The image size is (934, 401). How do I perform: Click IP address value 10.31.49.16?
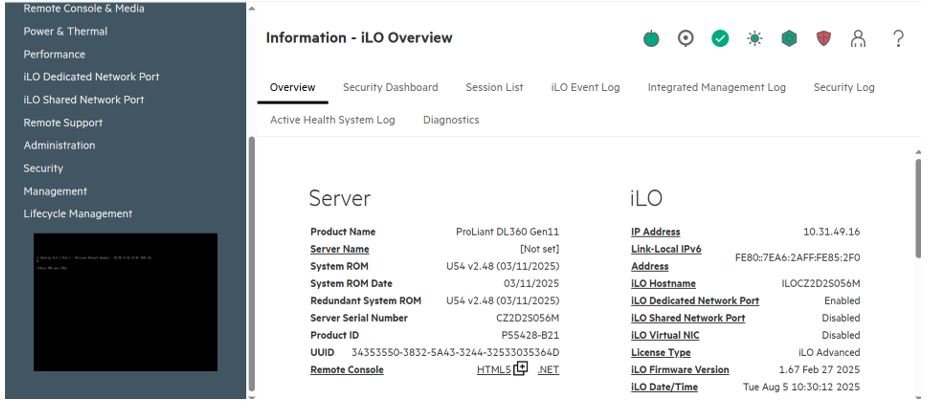[832, 232]
